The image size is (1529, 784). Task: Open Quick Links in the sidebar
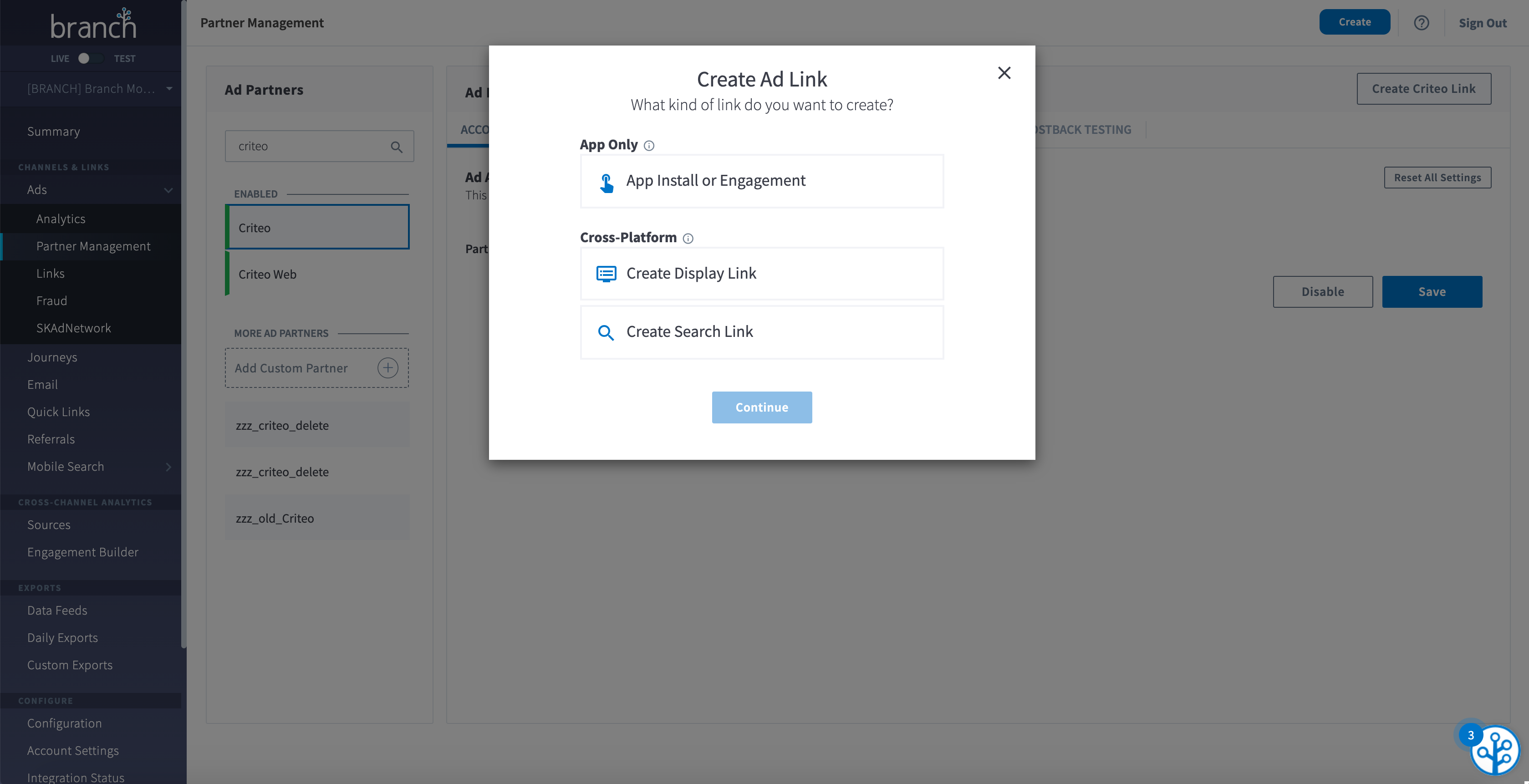coord(58,411)
